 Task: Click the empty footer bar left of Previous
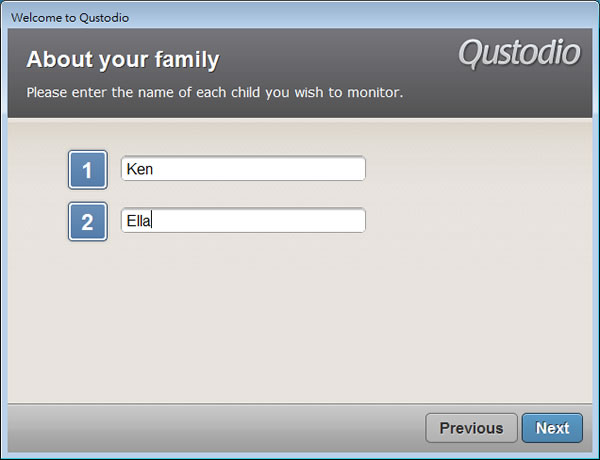point(200,428)
